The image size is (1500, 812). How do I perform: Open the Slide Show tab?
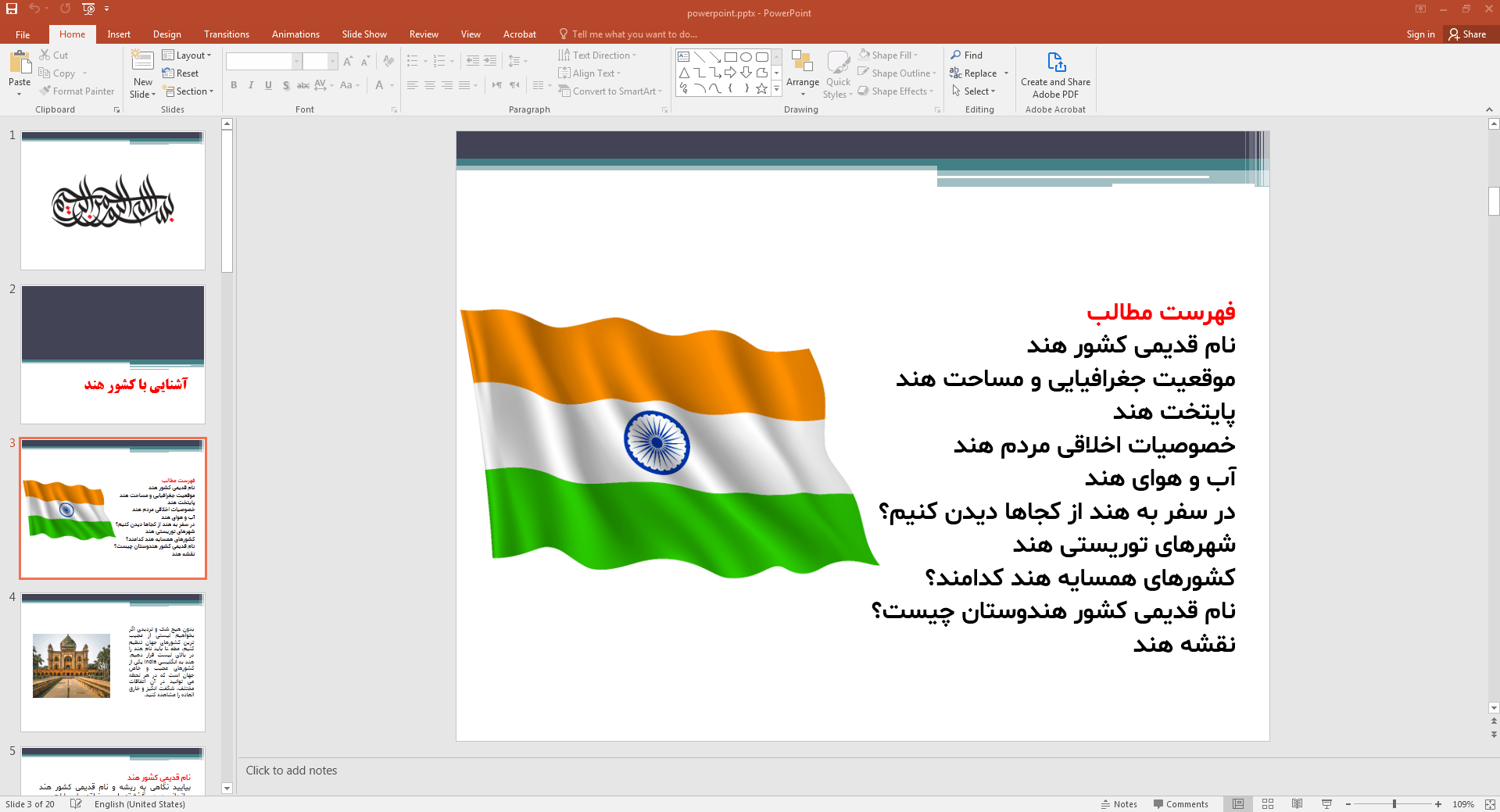click(x=364, y=34)
